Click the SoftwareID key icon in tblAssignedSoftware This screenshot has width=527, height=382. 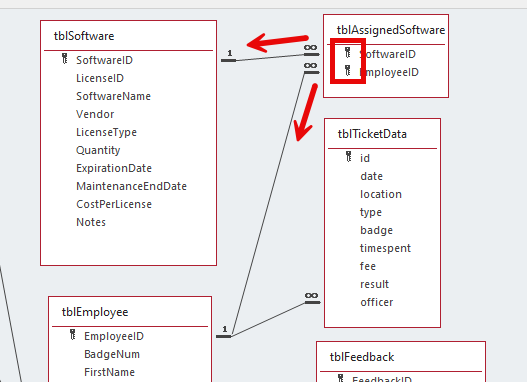click(x=348, y=52)
